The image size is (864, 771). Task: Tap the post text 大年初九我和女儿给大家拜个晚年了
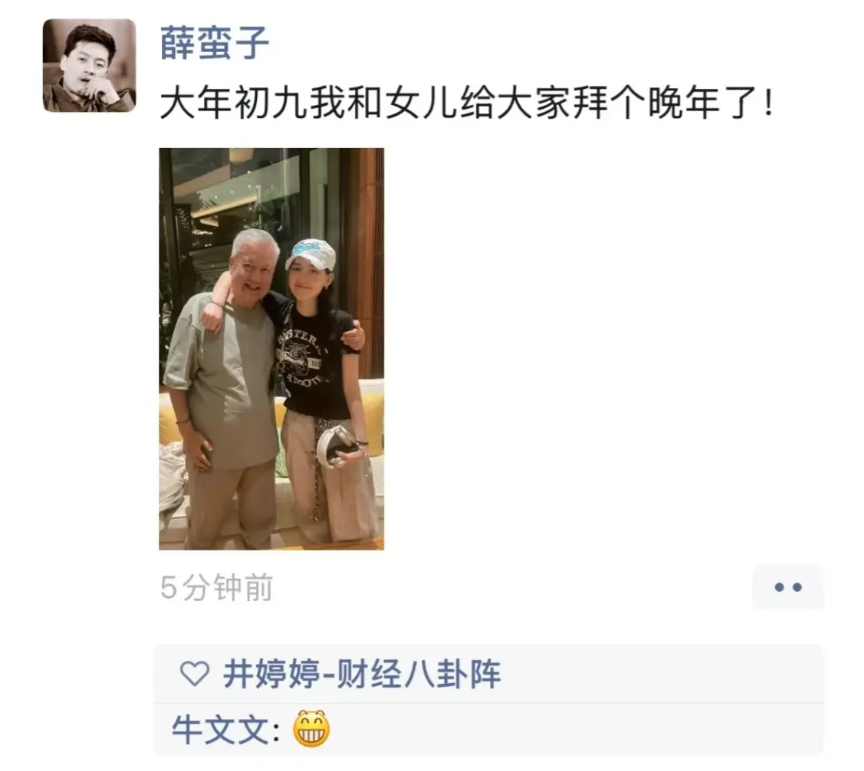(x=466, y=103)
